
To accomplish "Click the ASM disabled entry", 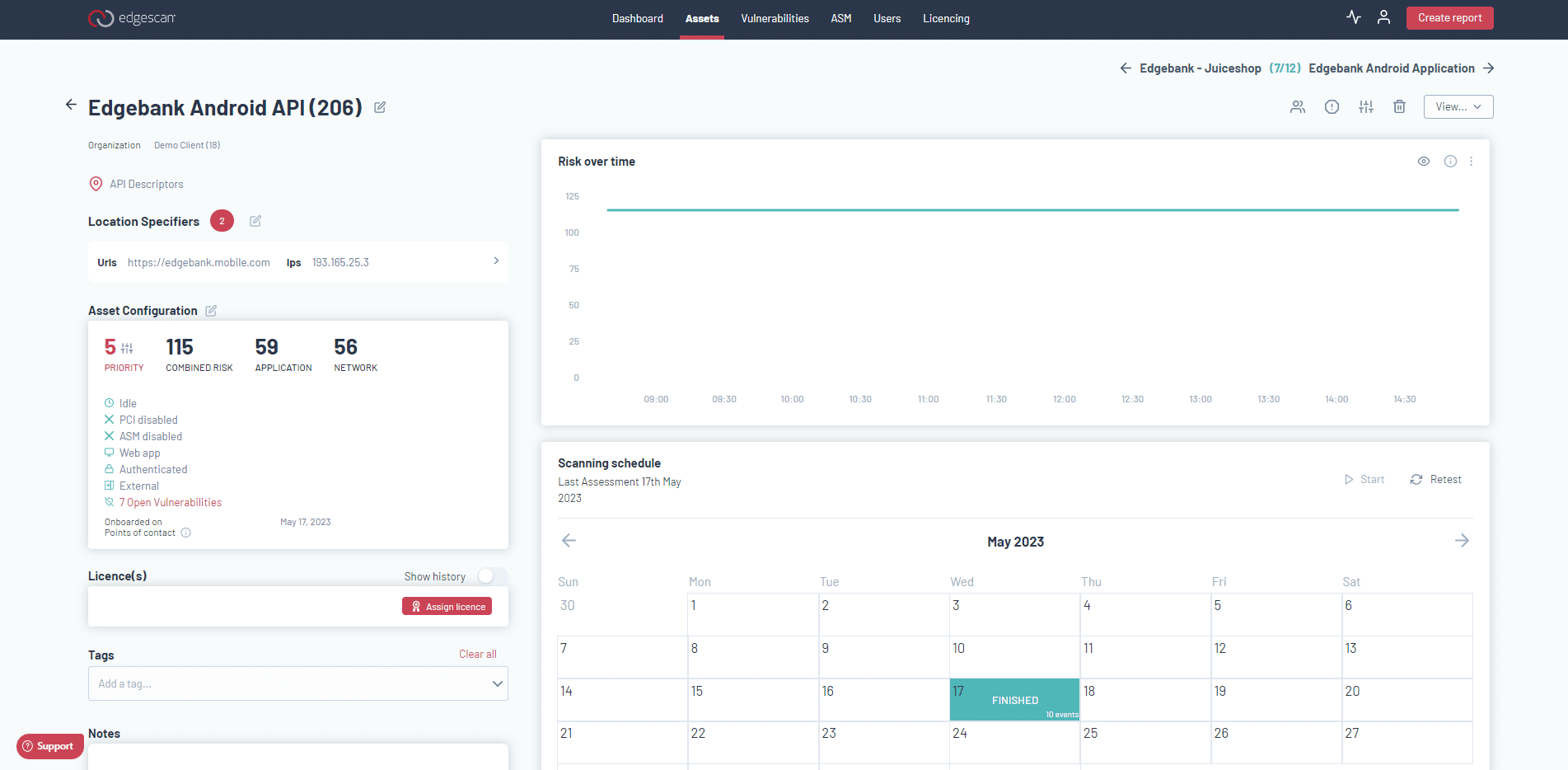I will pyautogui.click(x=151, y=436).
